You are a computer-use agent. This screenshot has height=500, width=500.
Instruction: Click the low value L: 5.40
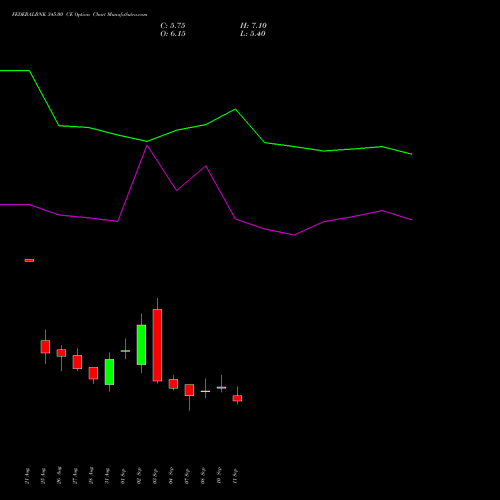click(253, 34)
